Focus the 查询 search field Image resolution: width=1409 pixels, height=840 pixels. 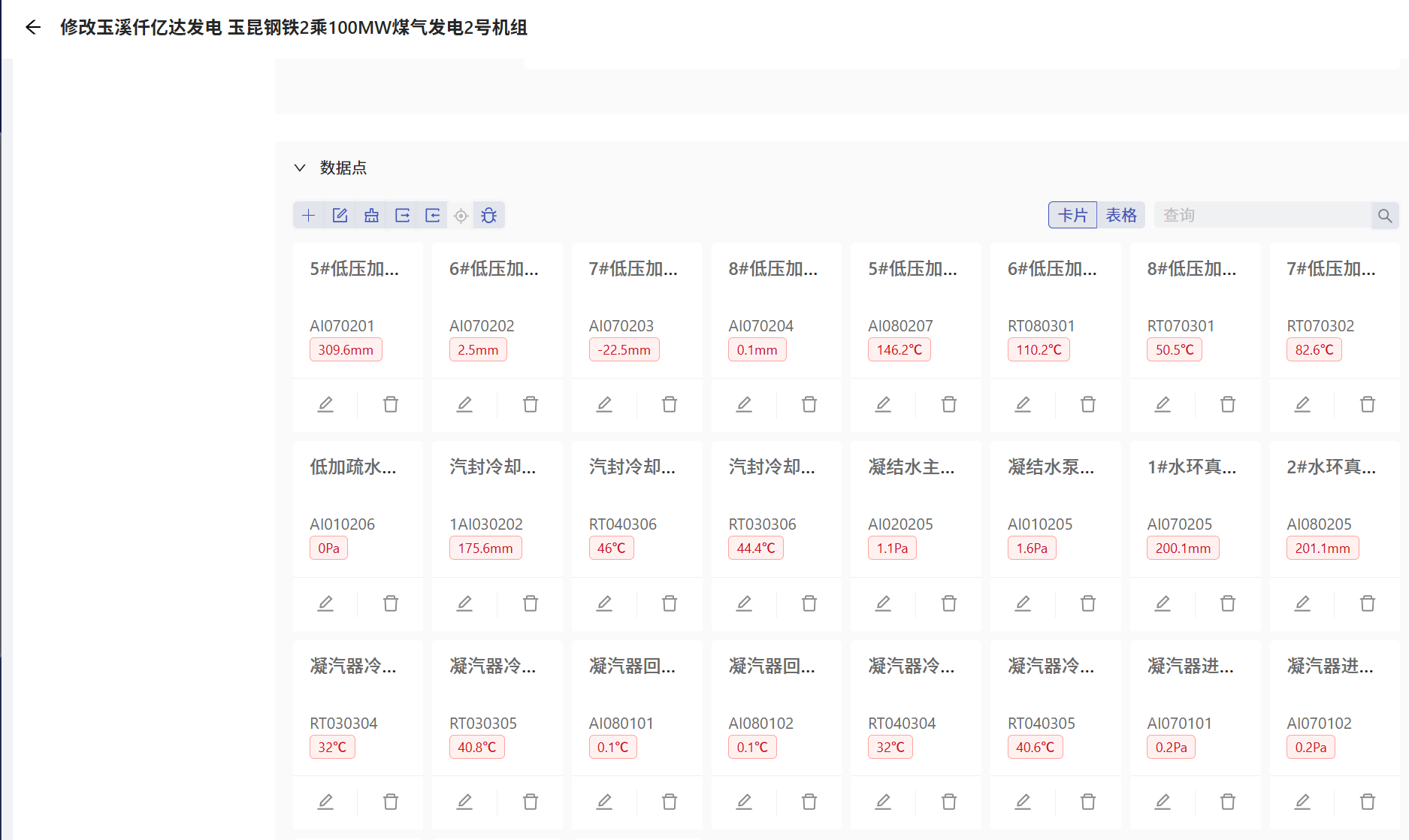[x=1262, y=215]
